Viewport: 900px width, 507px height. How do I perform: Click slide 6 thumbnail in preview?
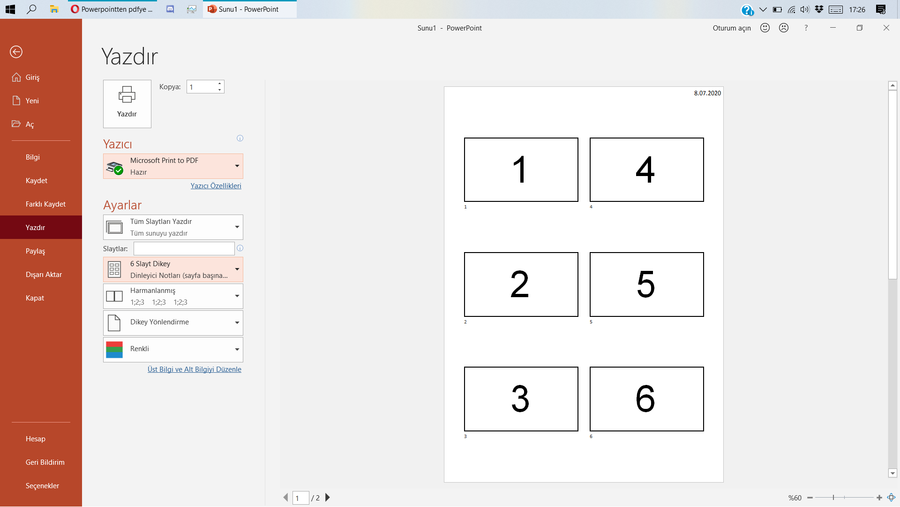[x=647, y=399]
